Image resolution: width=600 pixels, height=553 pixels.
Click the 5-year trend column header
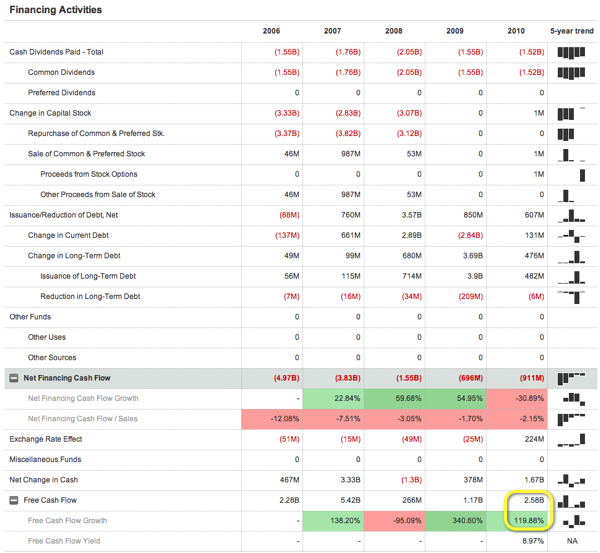[x=572, y=31]
